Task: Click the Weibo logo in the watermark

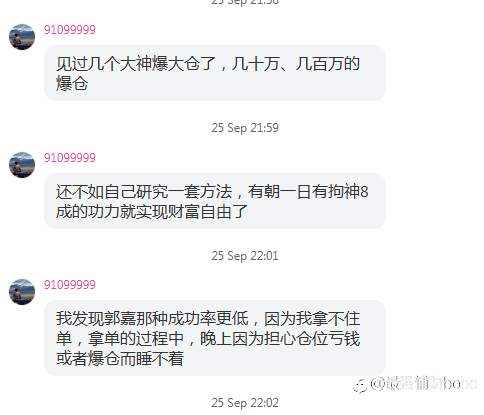Action: [361, 386]
